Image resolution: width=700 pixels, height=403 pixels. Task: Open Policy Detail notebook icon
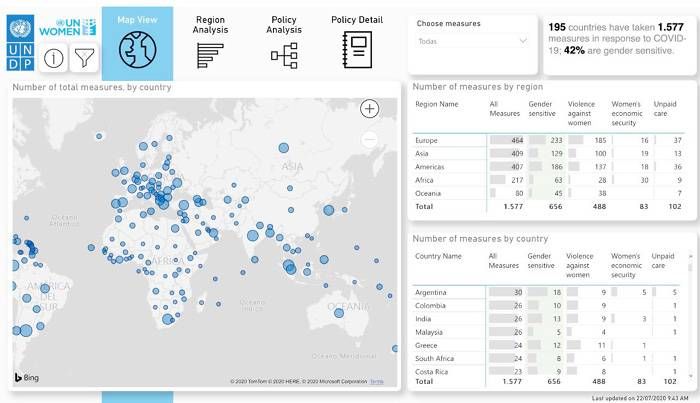click(357, 50)
